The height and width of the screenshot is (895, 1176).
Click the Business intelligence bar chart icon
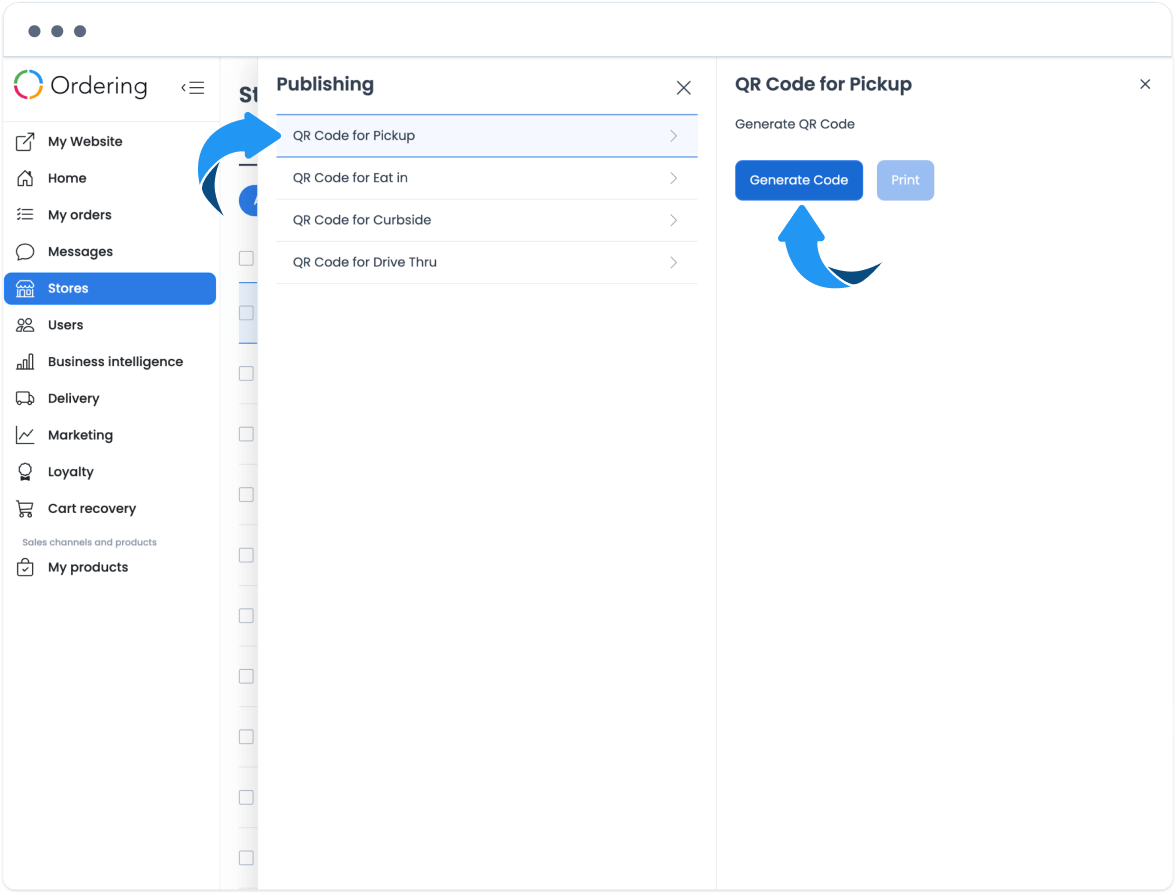tap(25, 362)
